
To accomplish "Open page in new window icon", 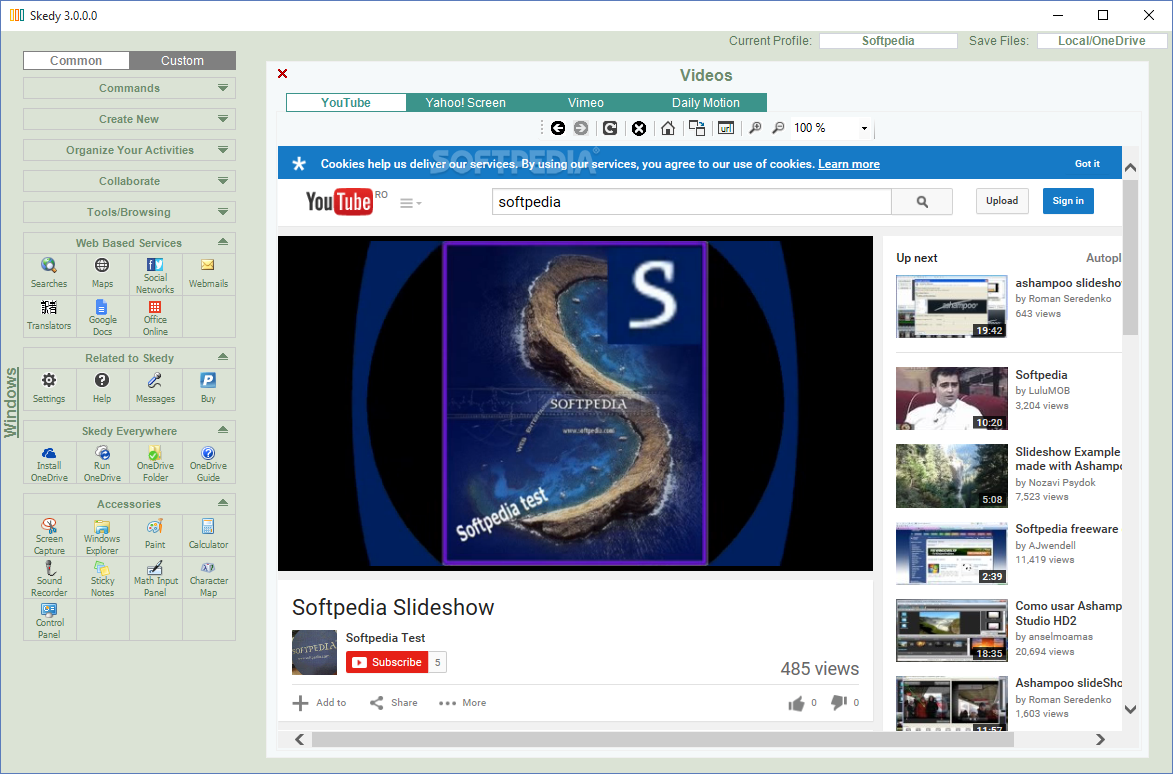I will pos(696,128).
